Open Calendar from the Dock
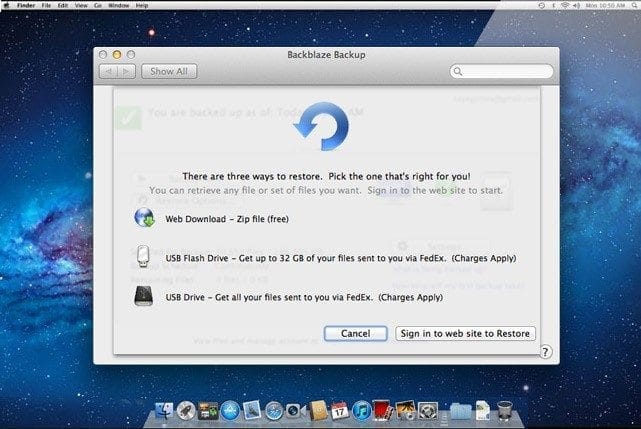This screenshot has width=641, height=429. 339,411
